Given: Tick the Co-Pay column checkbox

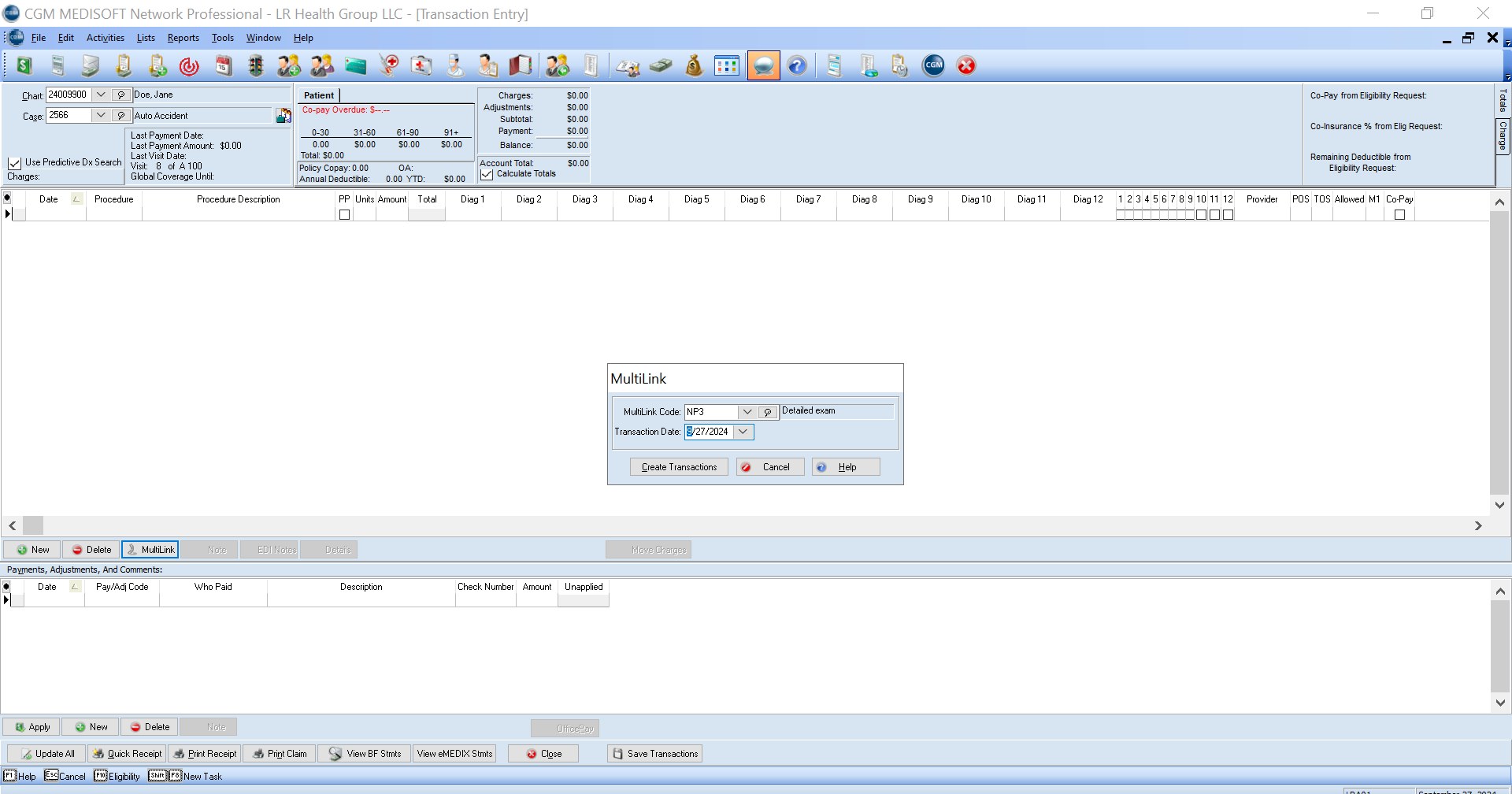Looking at the screenshot, I should coord(1399,214).
